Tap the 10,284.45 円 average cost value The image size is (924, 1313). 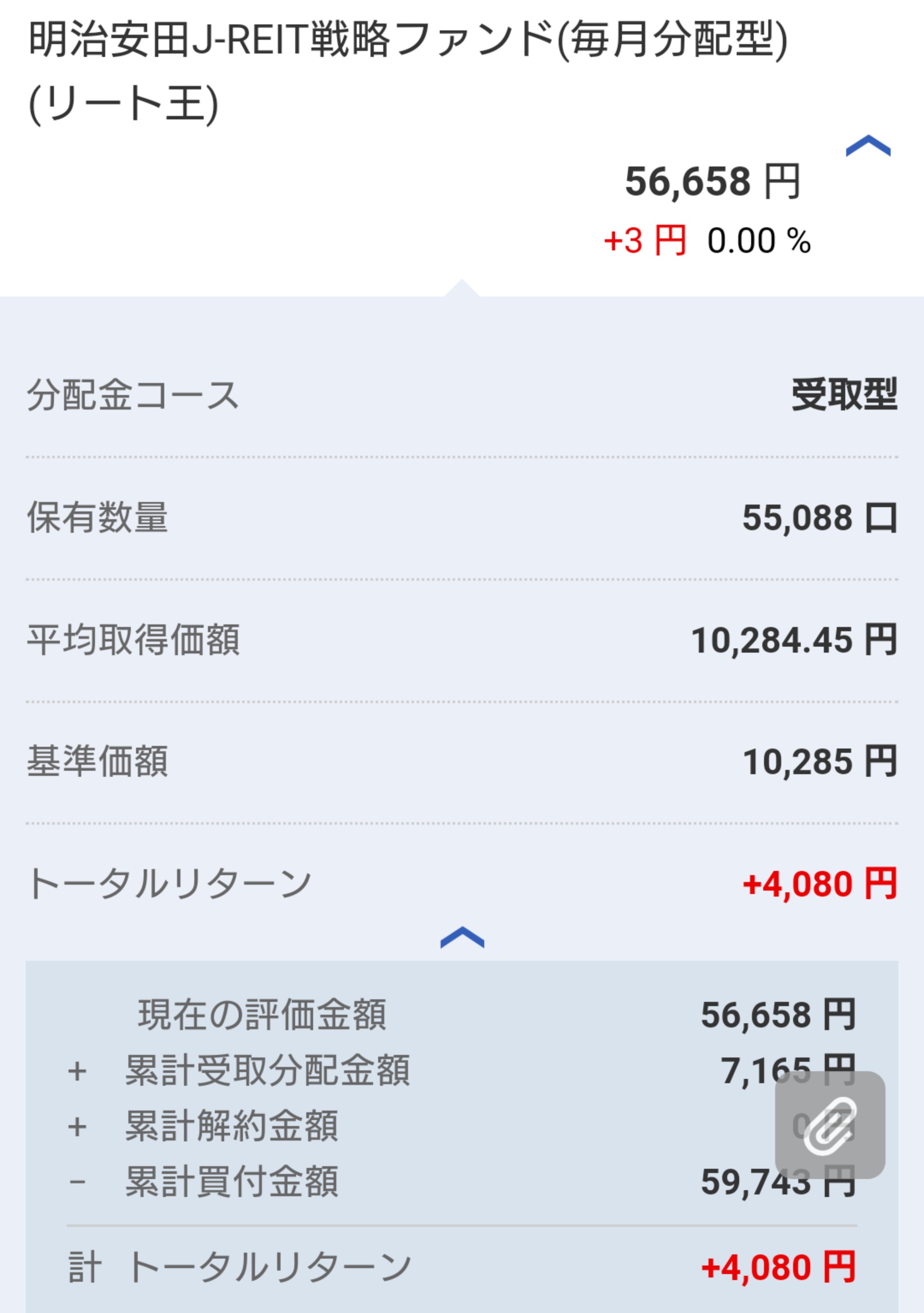pyautogui.click(x=794, y=640)
